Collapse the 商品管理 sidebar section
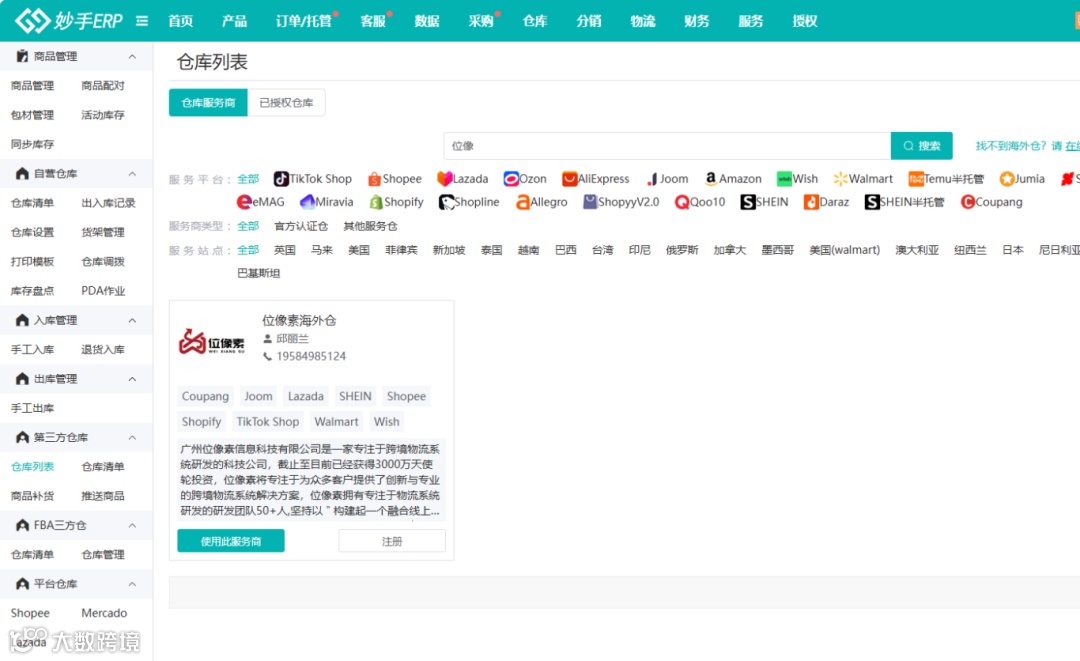 click(x=132, y=56)
